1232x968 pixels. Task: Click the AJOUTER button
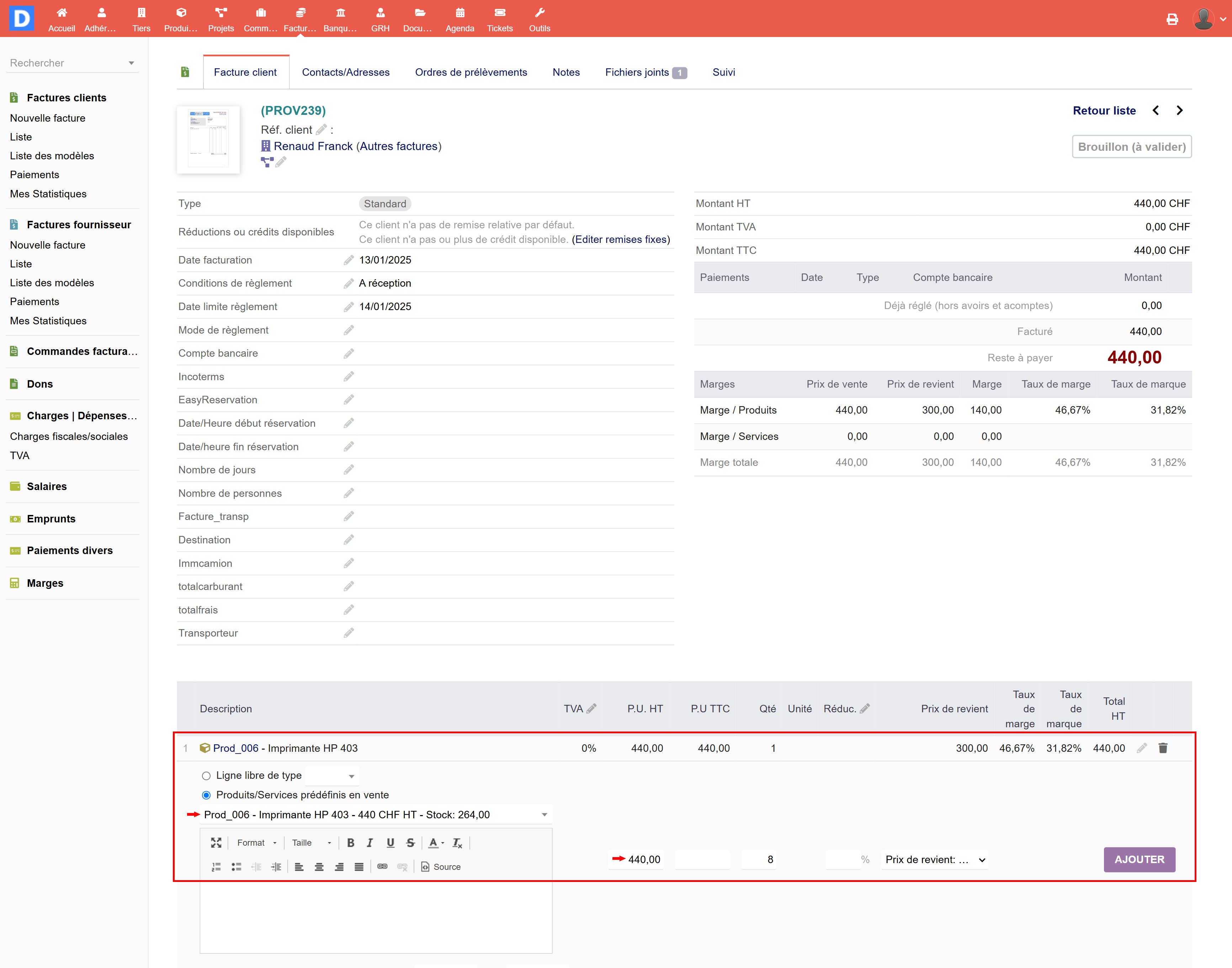[x=1139, y=860]
